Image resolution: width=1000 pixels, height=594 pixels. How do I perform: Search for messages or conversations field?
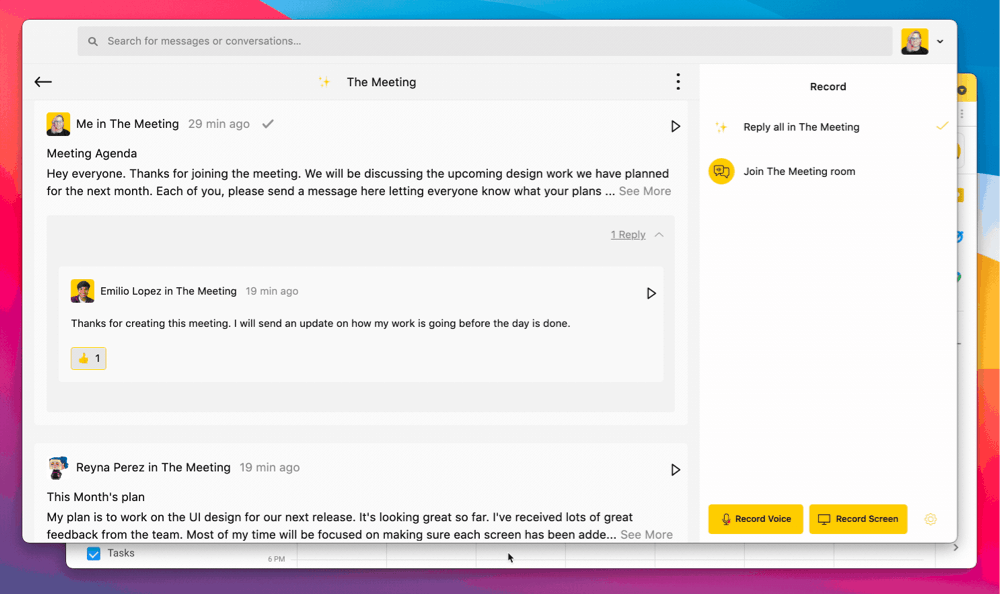[485, 41]
